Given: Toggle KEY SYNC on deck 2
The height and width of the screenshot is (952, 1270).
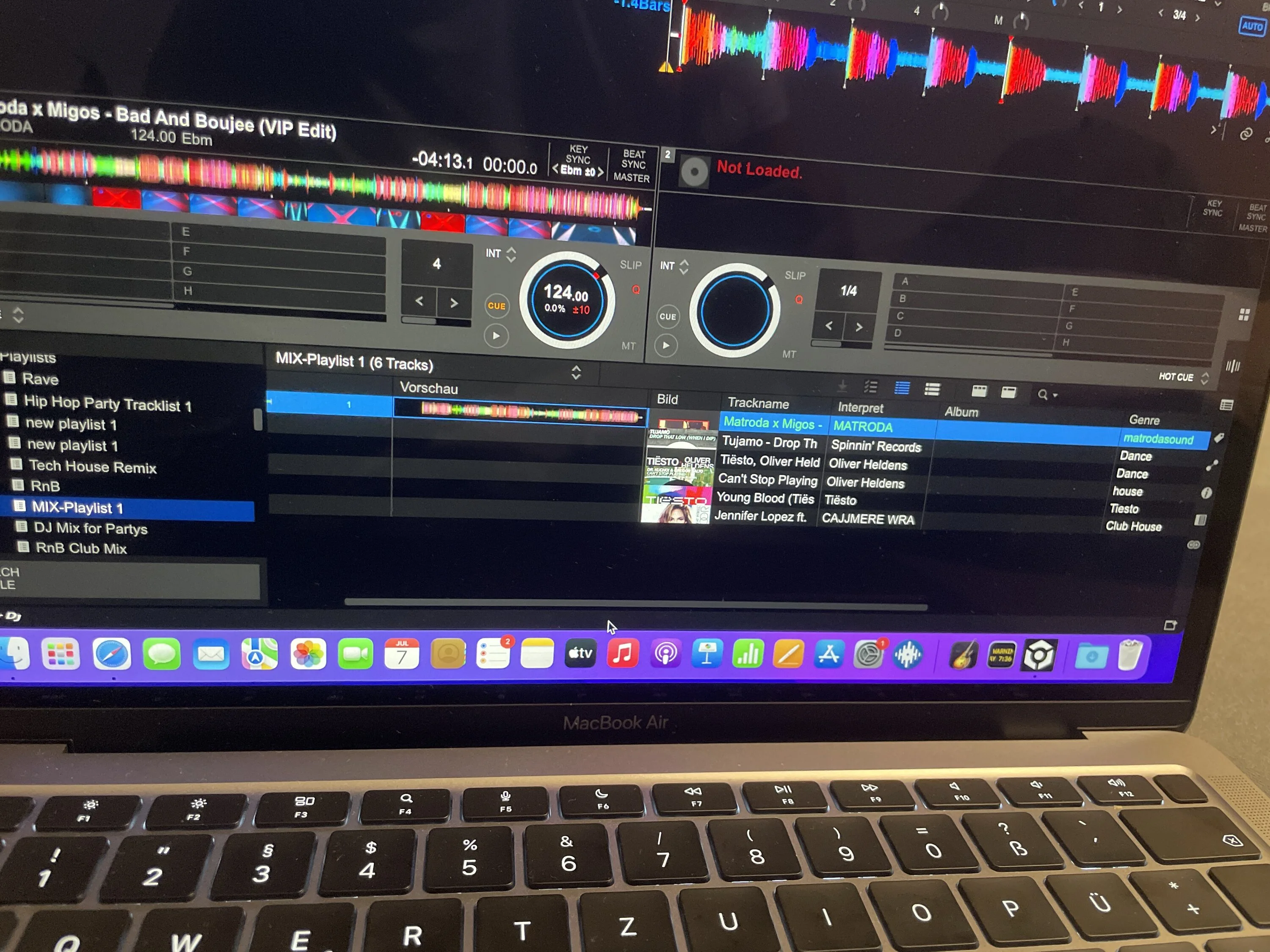Looking at the screenshot, I should (1213, 208).
